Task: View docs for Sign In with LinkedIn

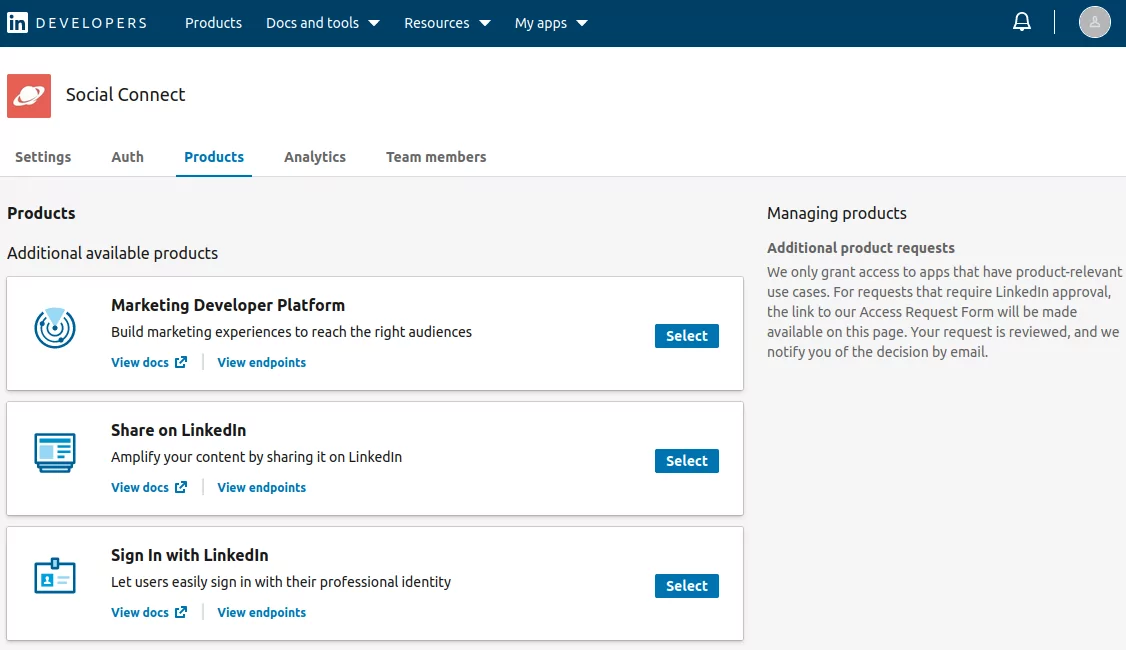Action: 149,613
